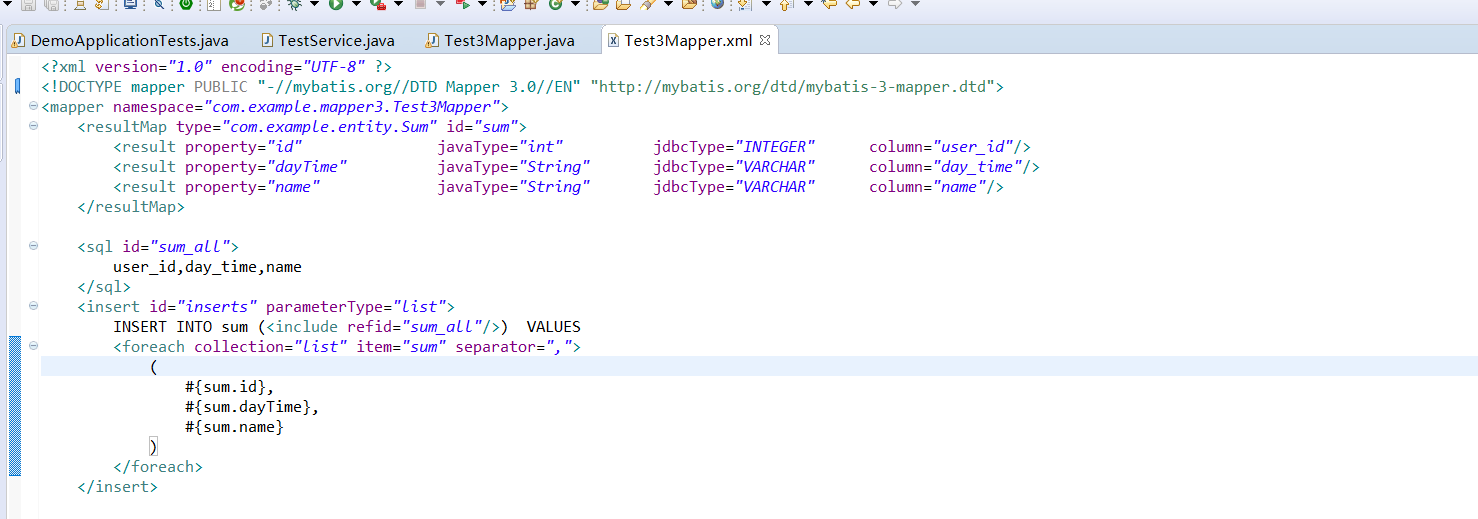Click the Save toolbar icon

(28, 5)
